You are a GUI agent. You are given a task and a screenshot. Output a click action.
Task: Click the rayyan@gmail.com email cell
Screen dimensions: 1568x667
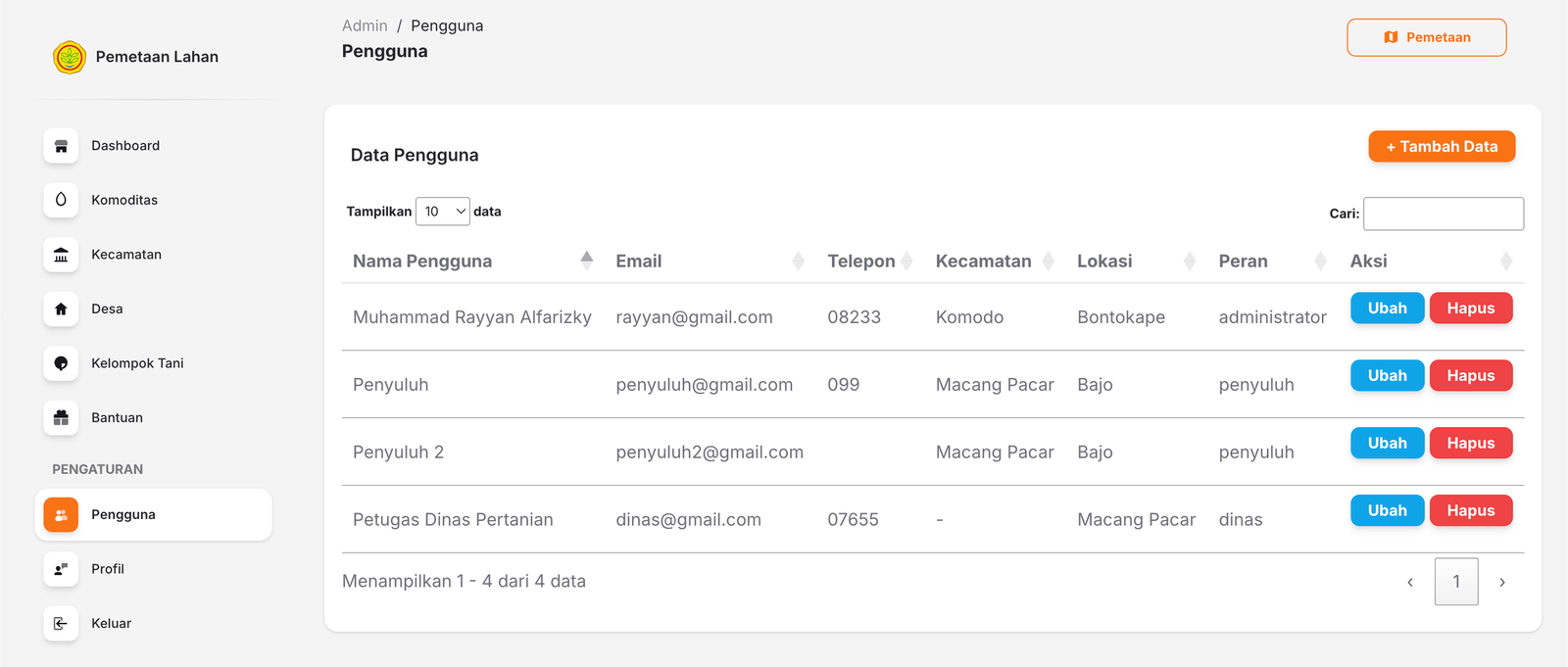pyautogui.click(x=694, y=317)
